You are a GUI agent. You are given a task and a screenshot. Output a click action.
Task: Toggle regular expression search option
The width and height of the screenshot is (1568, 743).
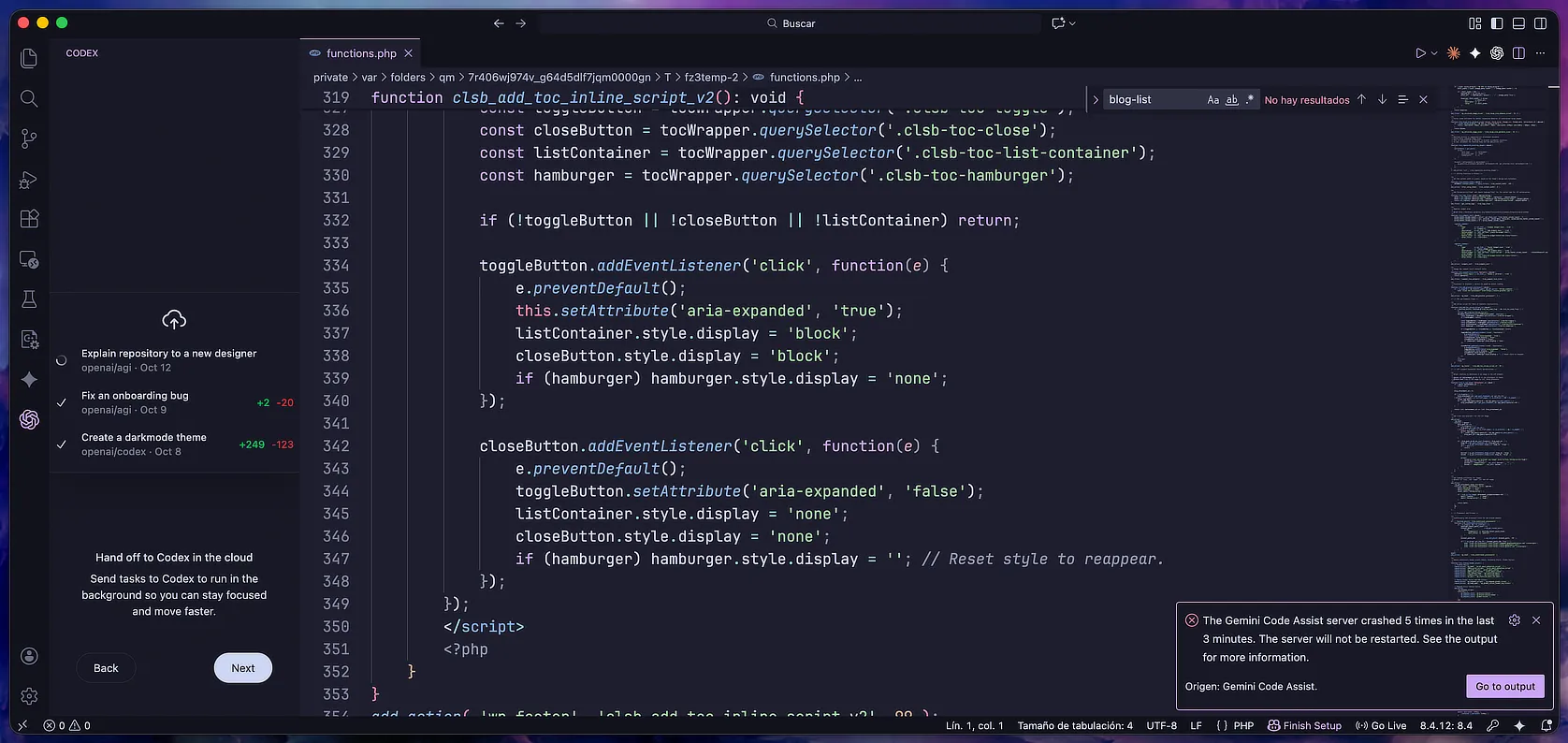1249,100
